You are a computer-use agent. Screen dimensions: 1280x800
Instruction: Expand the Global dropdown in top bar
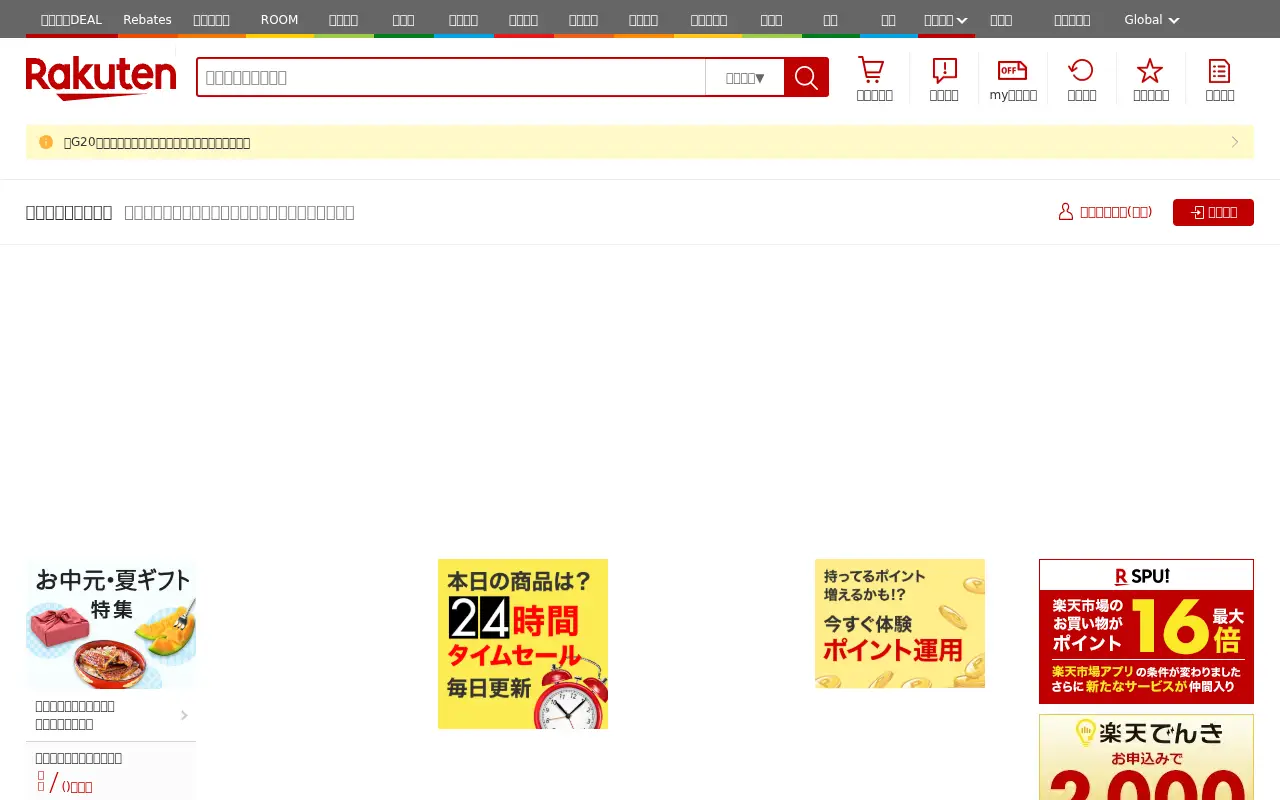(x=1152, y=20)
